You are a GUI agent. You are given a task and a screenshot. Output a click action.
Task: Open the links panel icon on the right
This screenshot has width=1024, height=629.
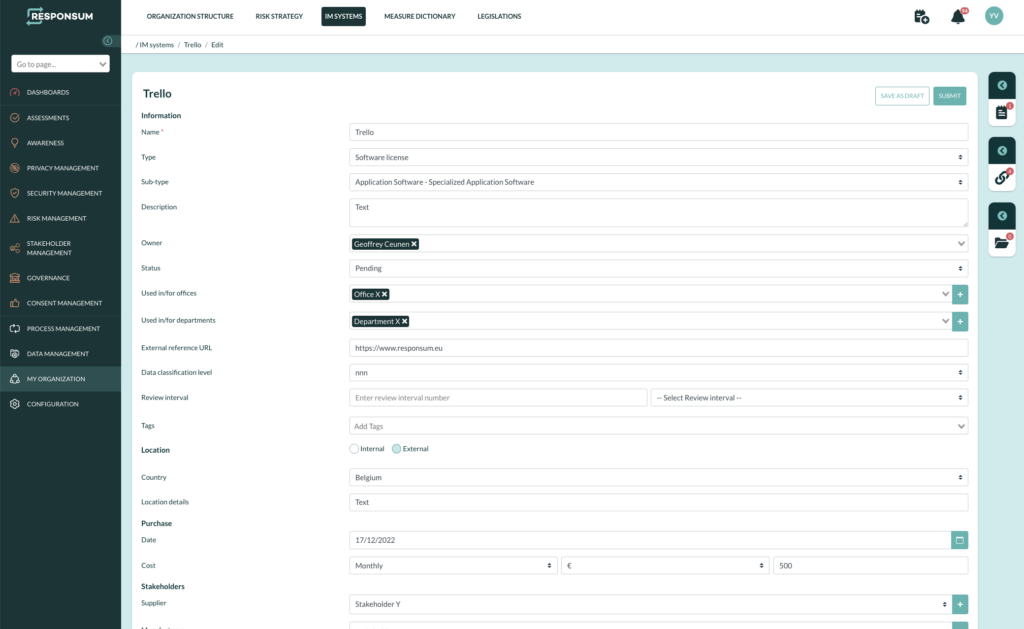[x=1002, y=177]
